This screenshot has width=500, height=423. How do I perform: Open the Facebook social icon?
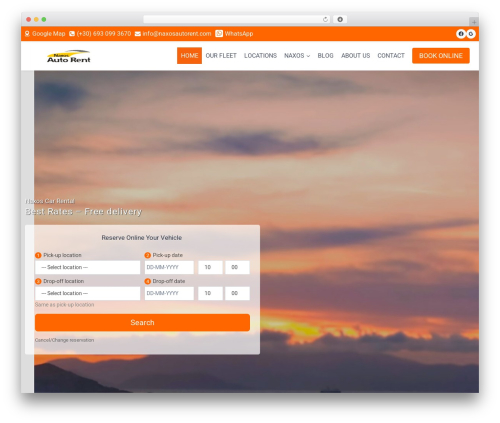(461, 34)
